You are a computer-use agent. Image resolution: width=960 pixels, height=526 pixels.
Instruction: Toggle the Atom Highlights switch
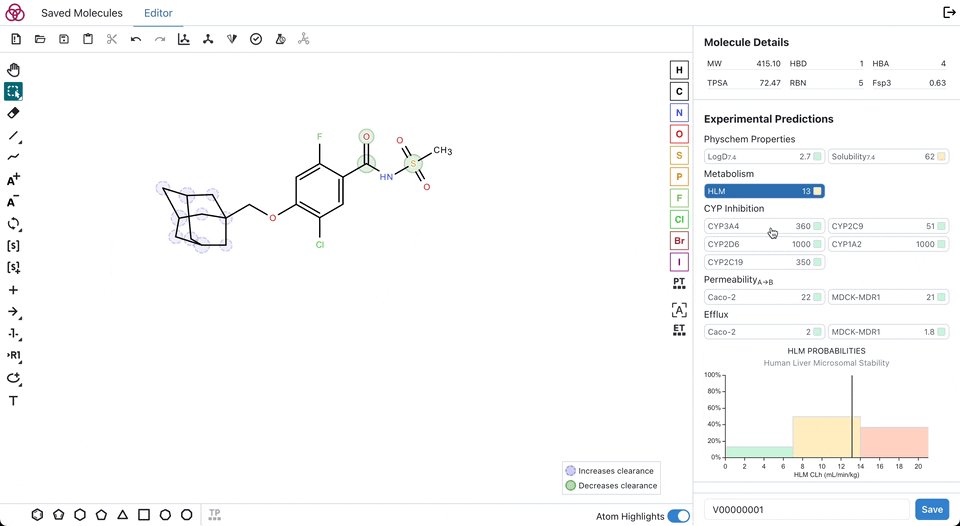[678, 516]
